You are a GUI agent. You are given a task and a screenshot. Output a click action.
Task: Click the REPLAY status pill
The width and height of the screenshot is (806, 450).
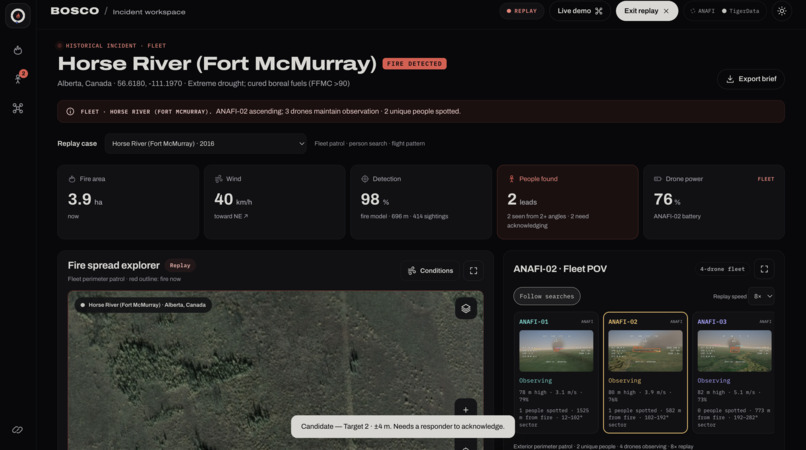tap(522, 11)
